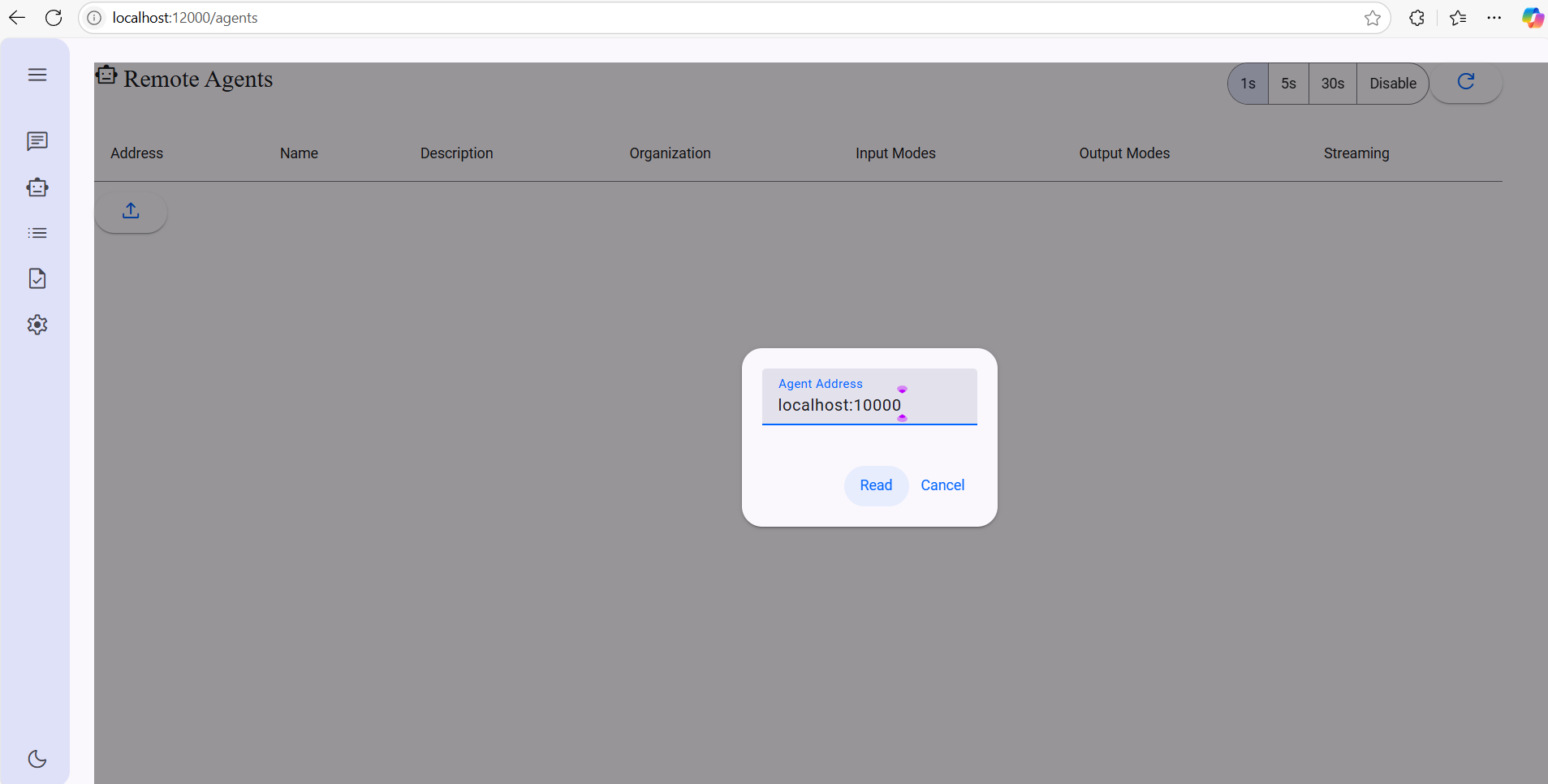This screenshot has width=1548, height=784.
Task: Select 5s refresh interval
Action: [x=1288, y=84]
